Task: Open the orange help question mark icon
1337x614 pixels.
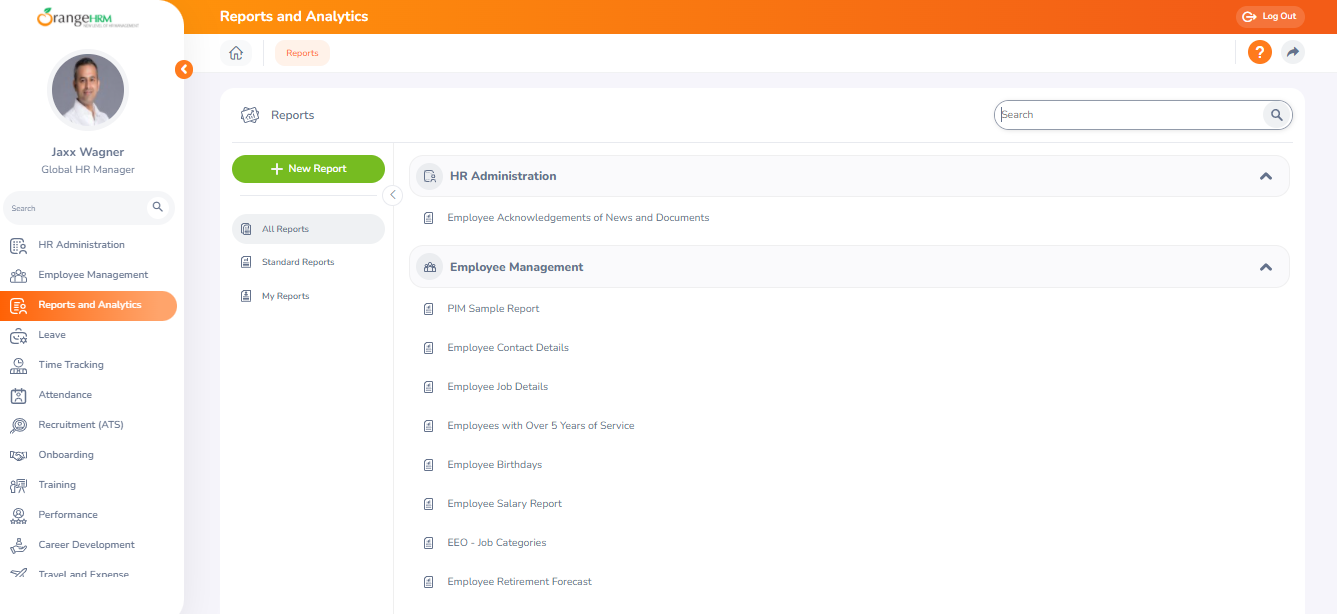Action: [1260, 52]
